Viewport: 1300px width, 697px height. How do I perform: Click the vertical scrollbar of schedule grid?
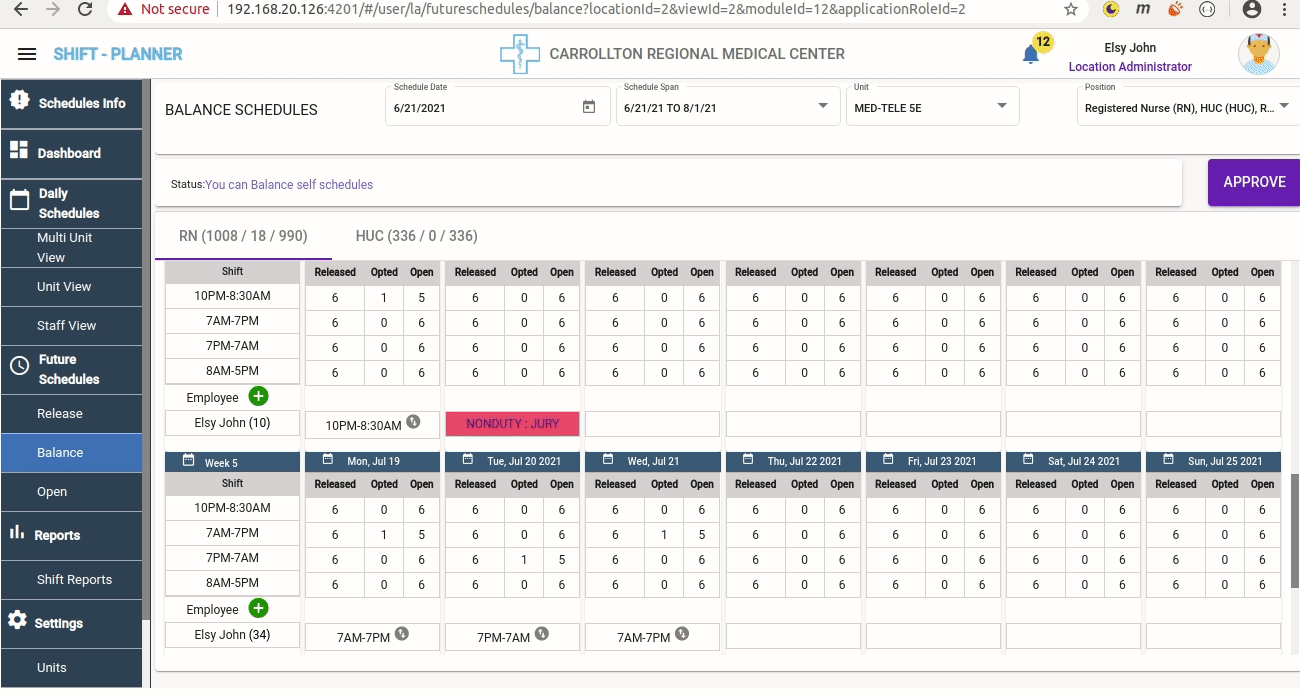(1293, 520)
